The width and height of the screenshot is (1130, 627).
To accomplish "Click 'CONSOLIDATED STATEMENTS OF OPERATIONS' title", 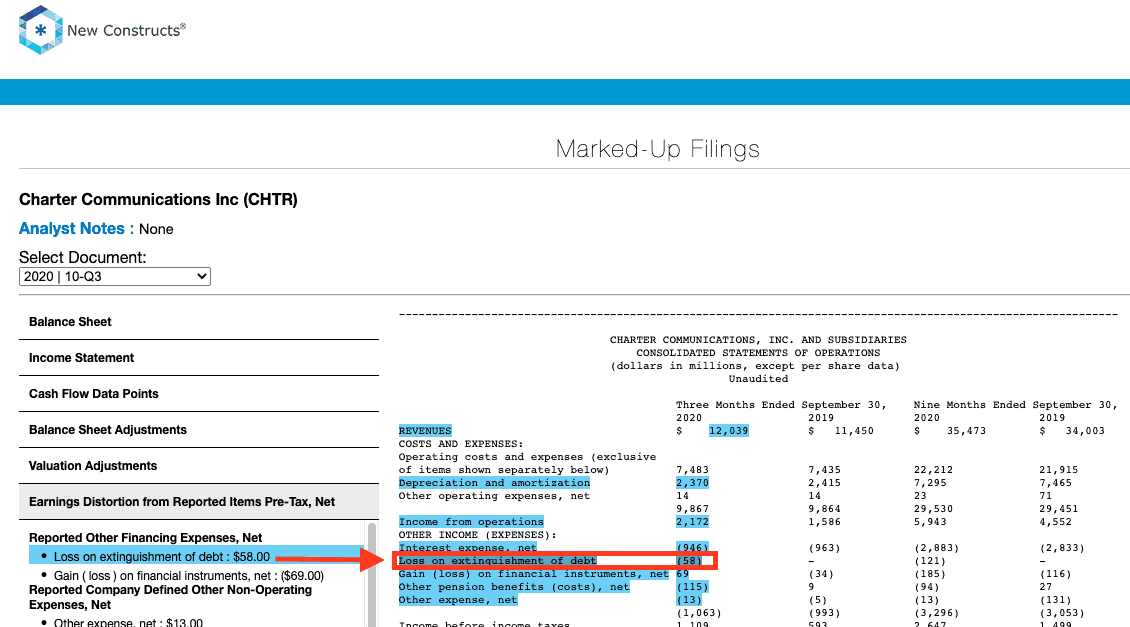I will 758,353.
